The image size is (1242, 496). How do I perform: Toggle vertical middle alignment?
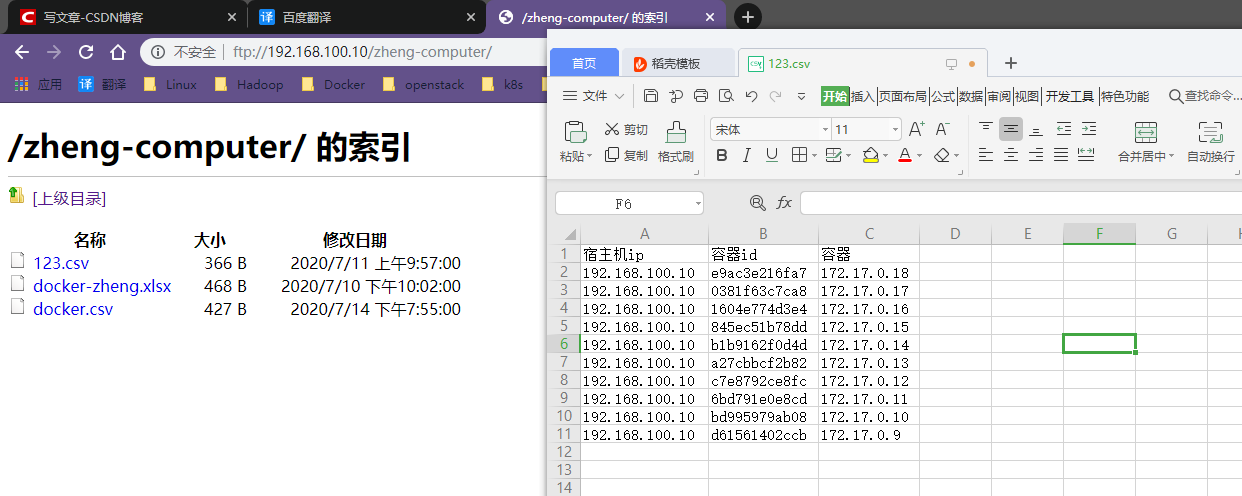(1011, 128)
